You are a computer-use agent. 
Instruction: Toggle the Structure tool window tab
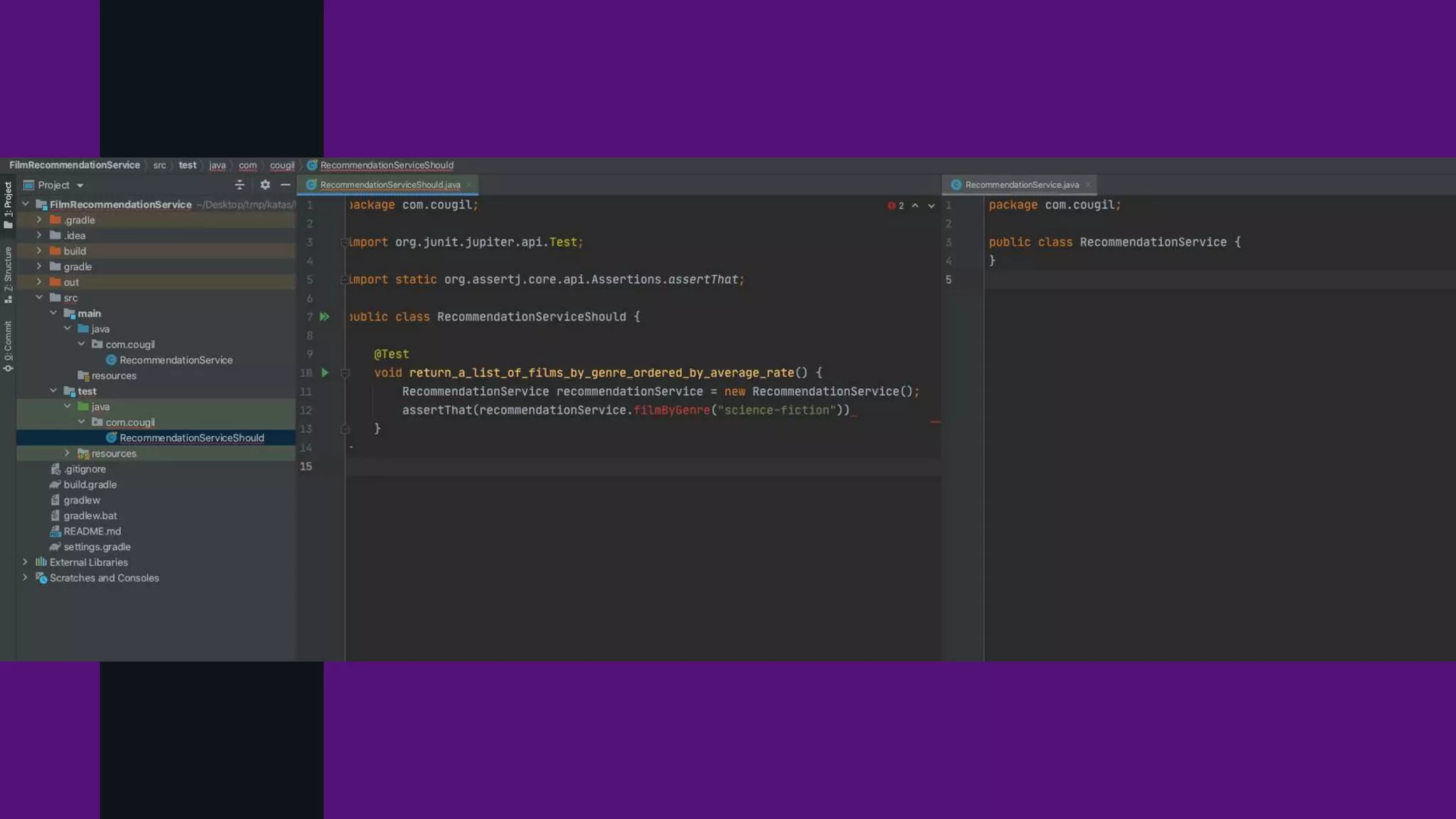8,274
